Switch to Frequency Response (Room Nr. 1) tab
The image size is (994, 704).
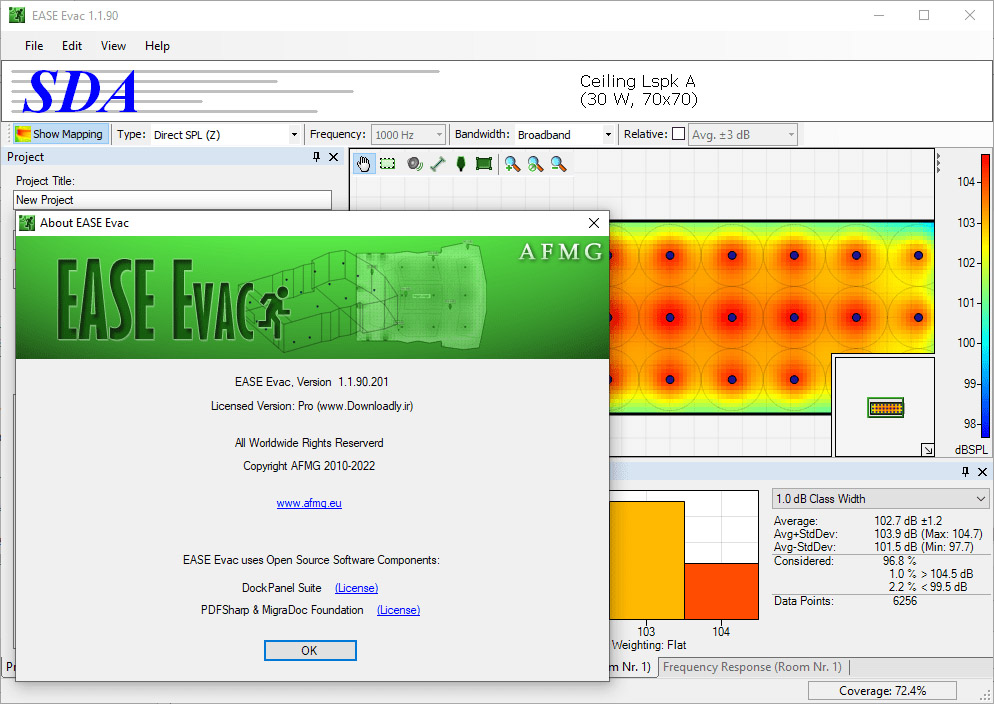coord(752,667)
